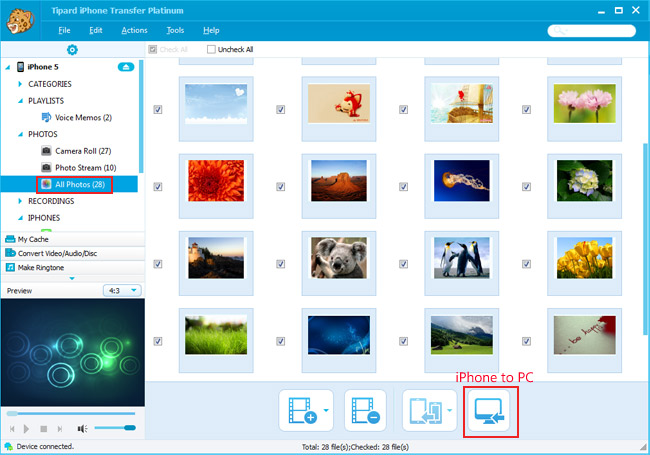Play the preview media
The height and width of the screenshot is (455, 650).
coord(27,428)
